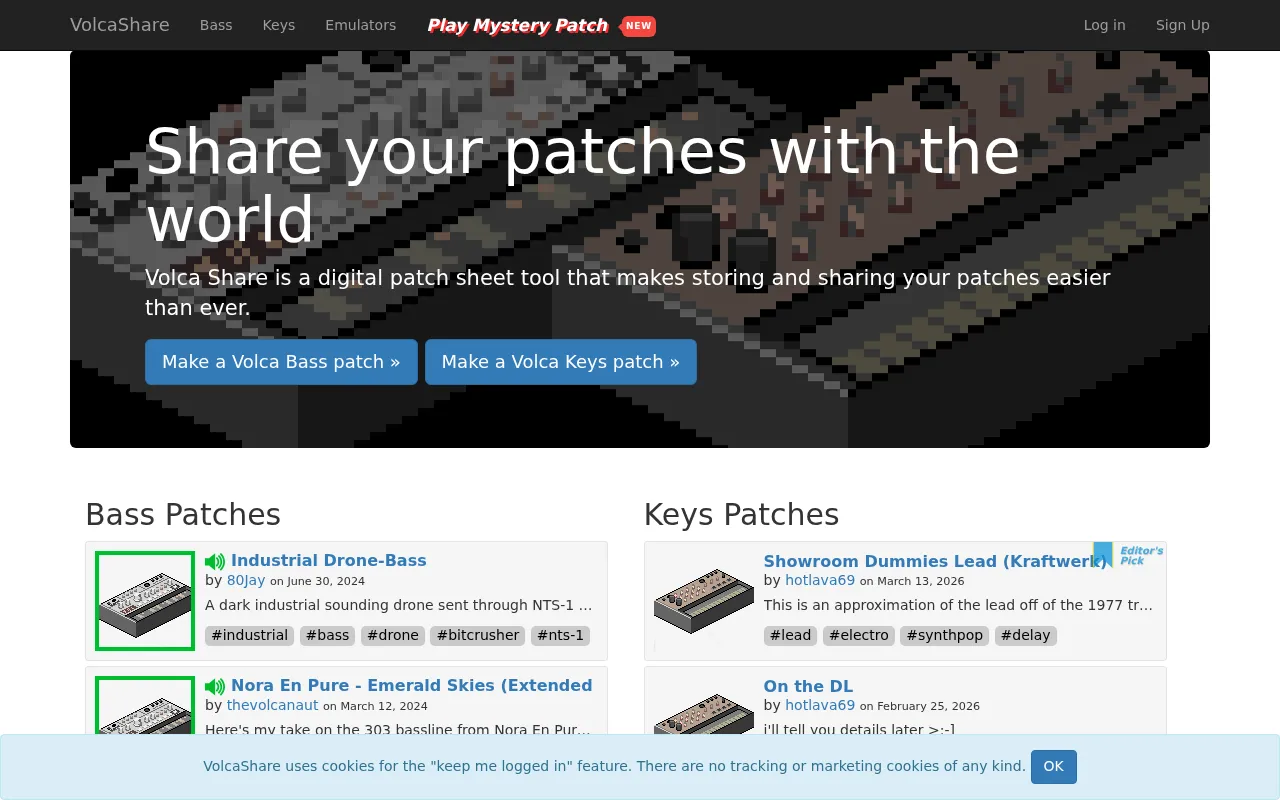Launch Play Mystery Patch
Image resolution: width=1280 pixels, height=800 pixels.
(x=518, y=25)
